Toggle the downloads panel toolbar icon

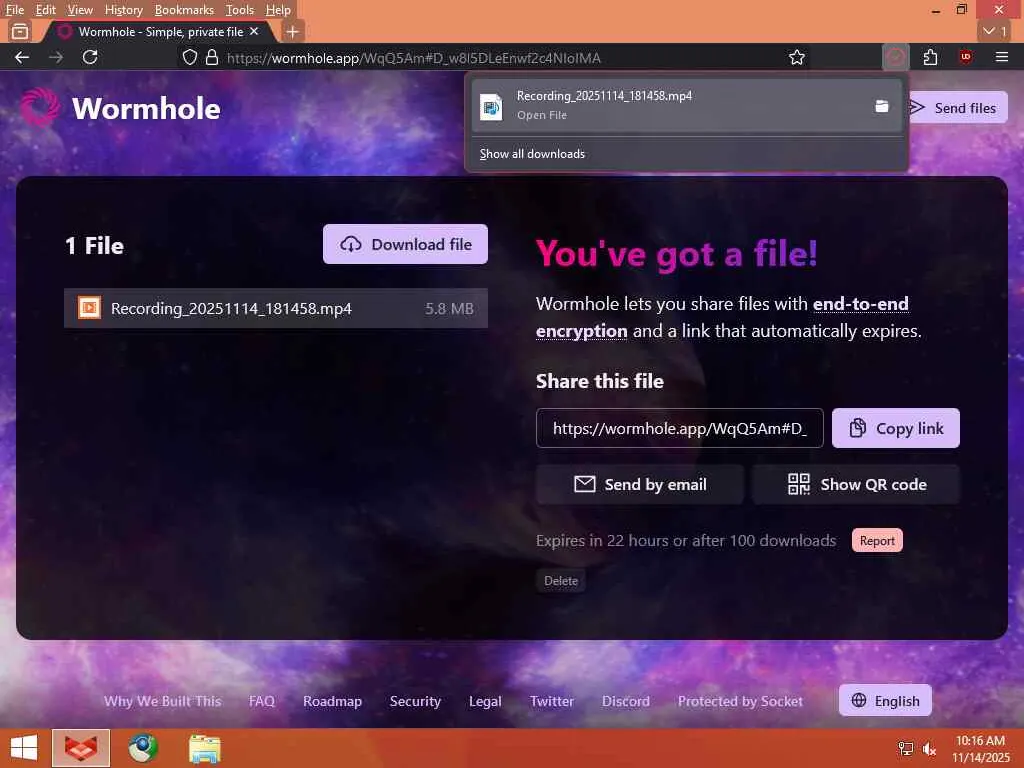pyautogui.click(x=895, y=57)
